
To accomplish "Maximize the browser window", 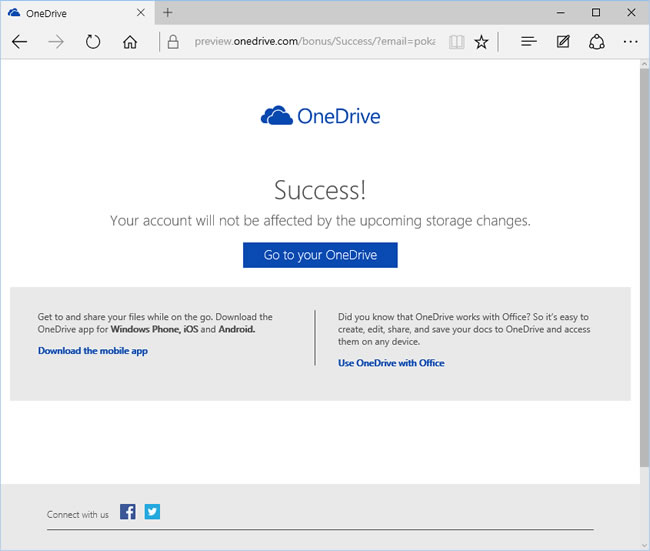I will (x=596, y=12).
